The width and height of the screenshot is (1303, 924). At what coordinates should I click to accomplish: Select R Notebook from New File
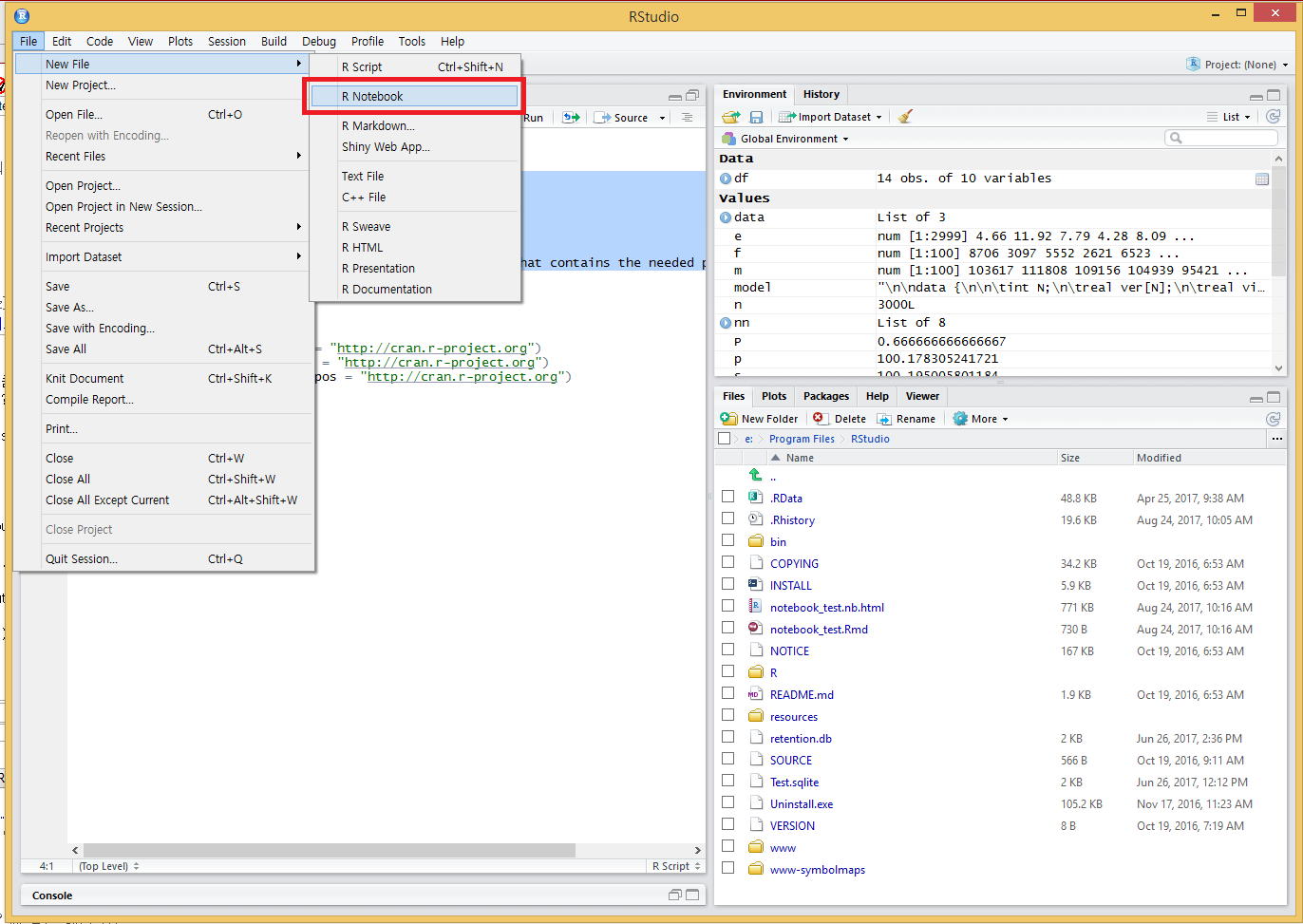click(414, 97)
